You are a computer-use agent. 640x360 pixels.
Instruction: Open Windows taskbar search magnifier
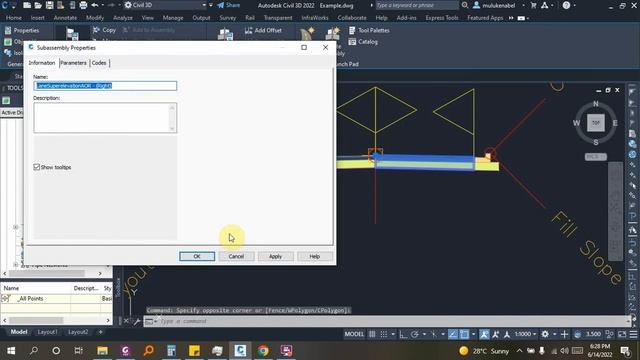(34, 351)
